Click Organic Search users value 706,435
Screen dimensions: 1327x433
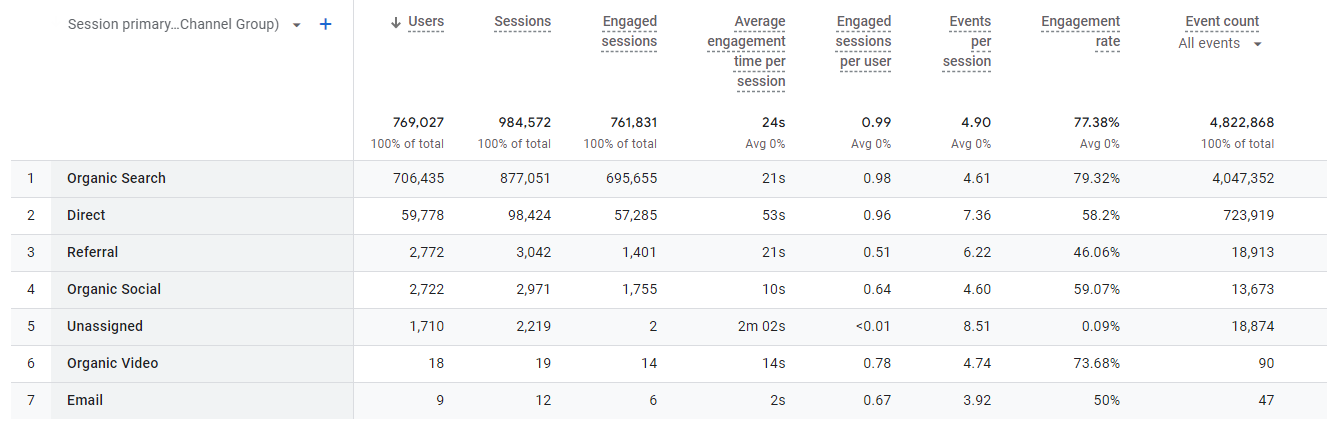pyautogui.click(x=417, y=179)
